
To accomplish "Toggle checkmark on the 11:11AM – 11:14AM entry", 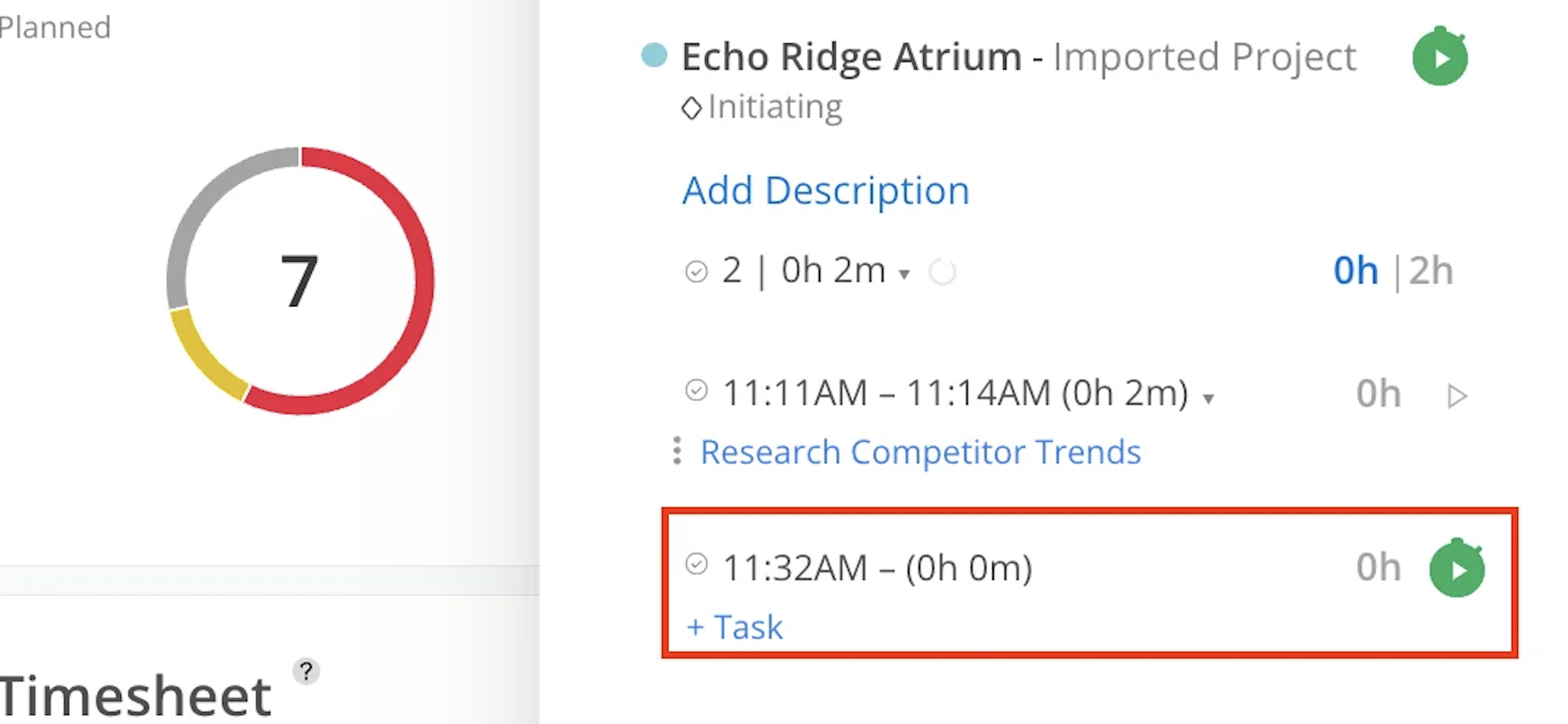I will pyautogui.click(x=696, y=391).
